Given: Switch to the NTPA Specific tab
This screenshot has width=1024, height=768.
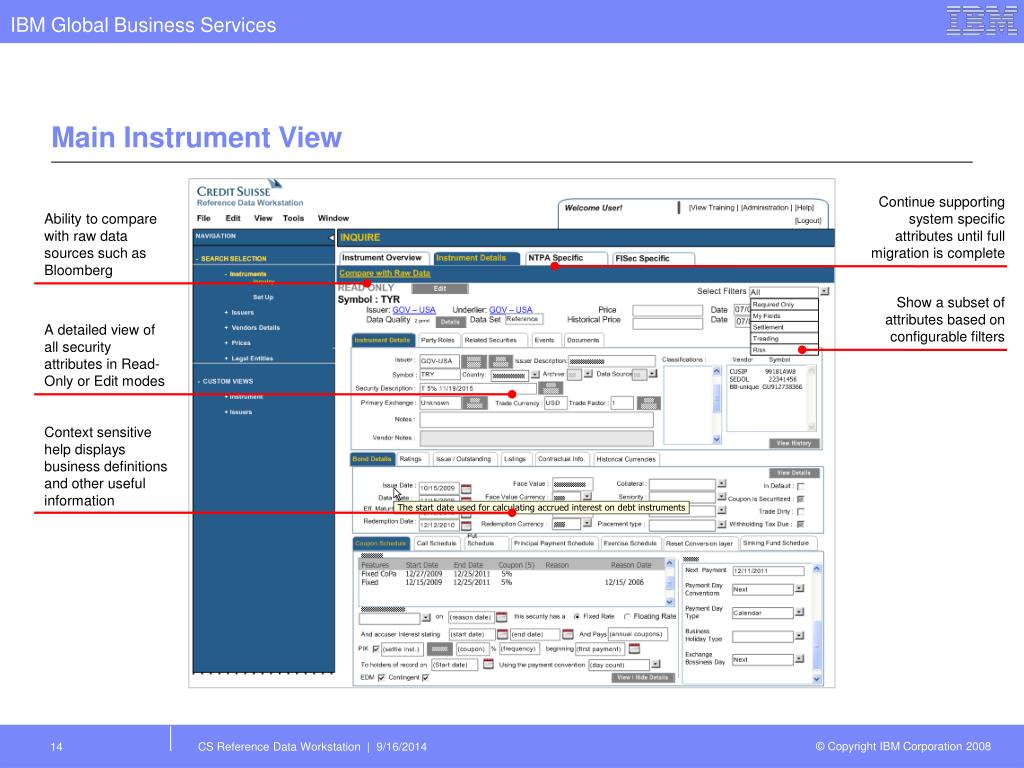Looking at the screenshot, I should (x=566, y=258).
